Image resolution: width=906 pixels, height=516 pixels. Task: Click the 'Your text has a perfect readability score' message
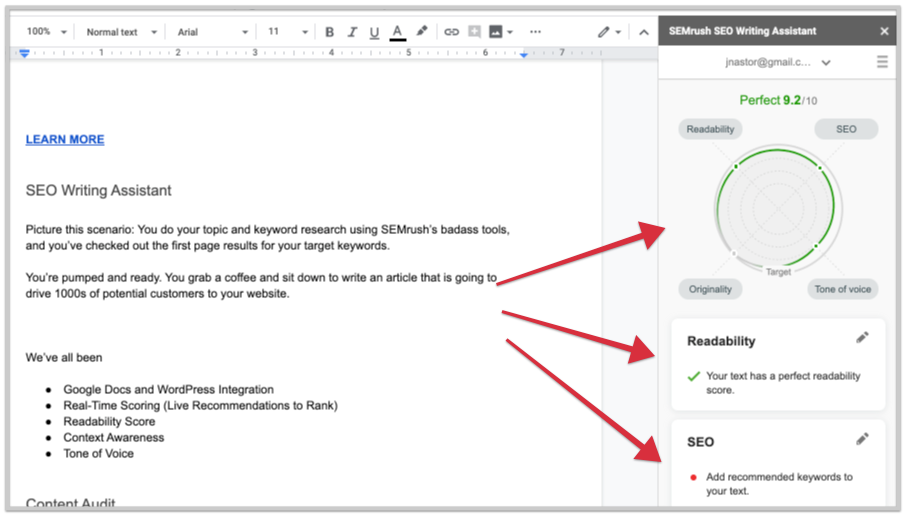click(x=783, y=383)
